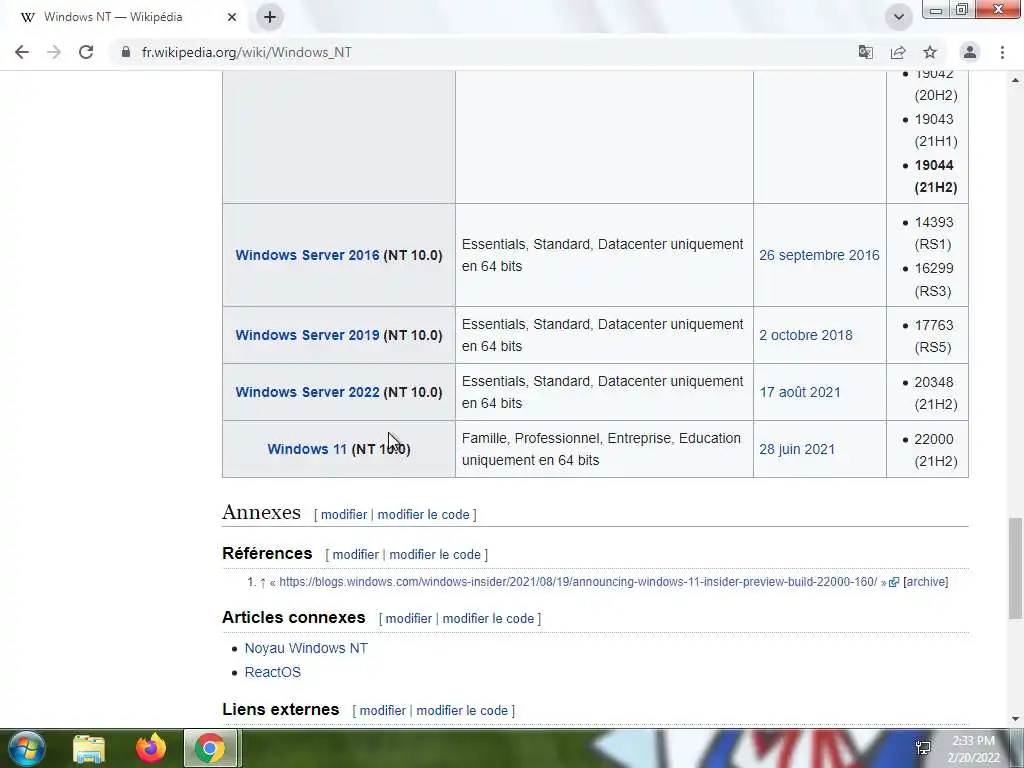Open the Chrome profile icon

[970, 52]
